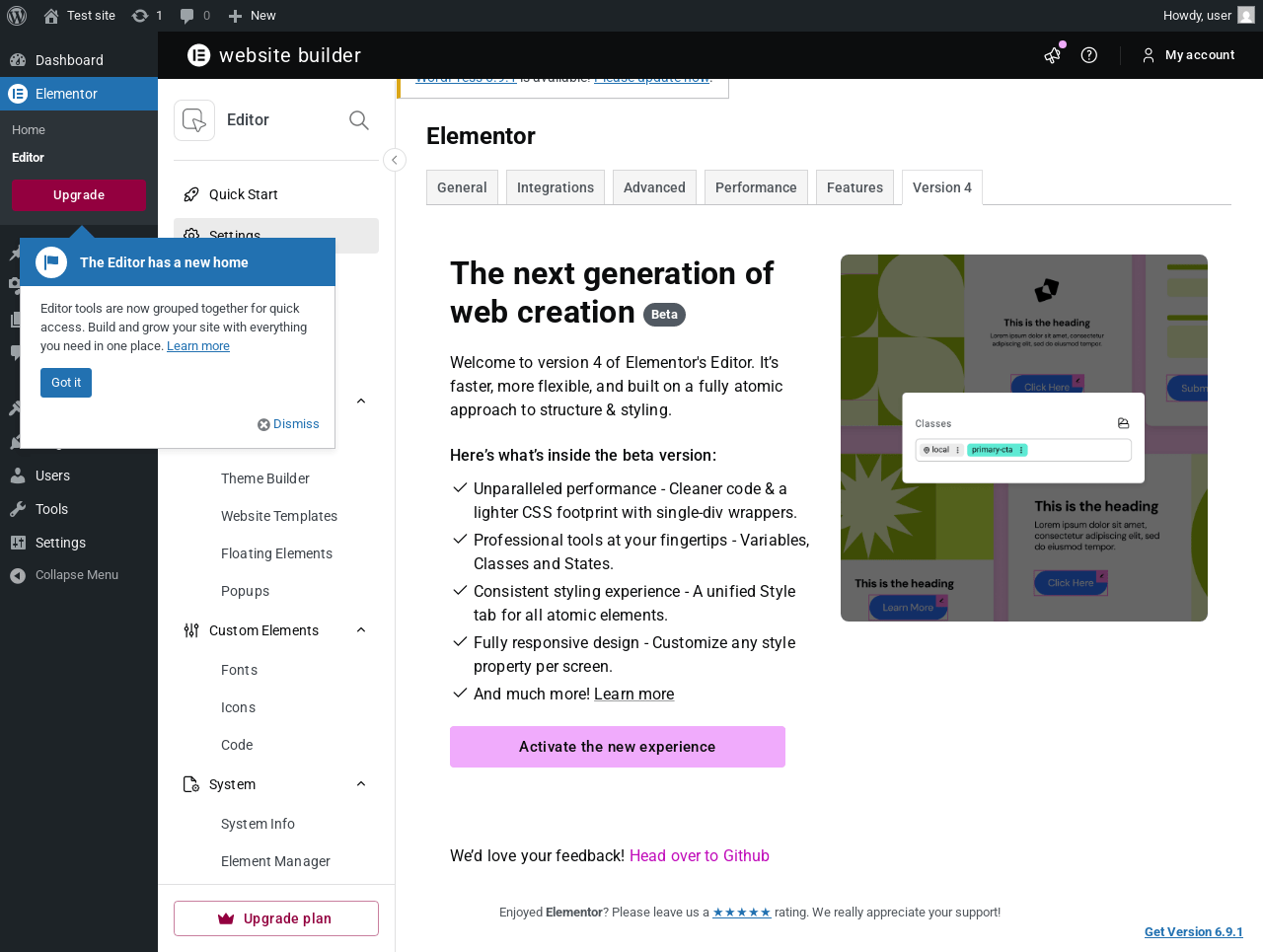Image resolution: width=1263 pixels, height=952 pixels.
Task: Activate the new experience
Action: [x=618, y=747]
